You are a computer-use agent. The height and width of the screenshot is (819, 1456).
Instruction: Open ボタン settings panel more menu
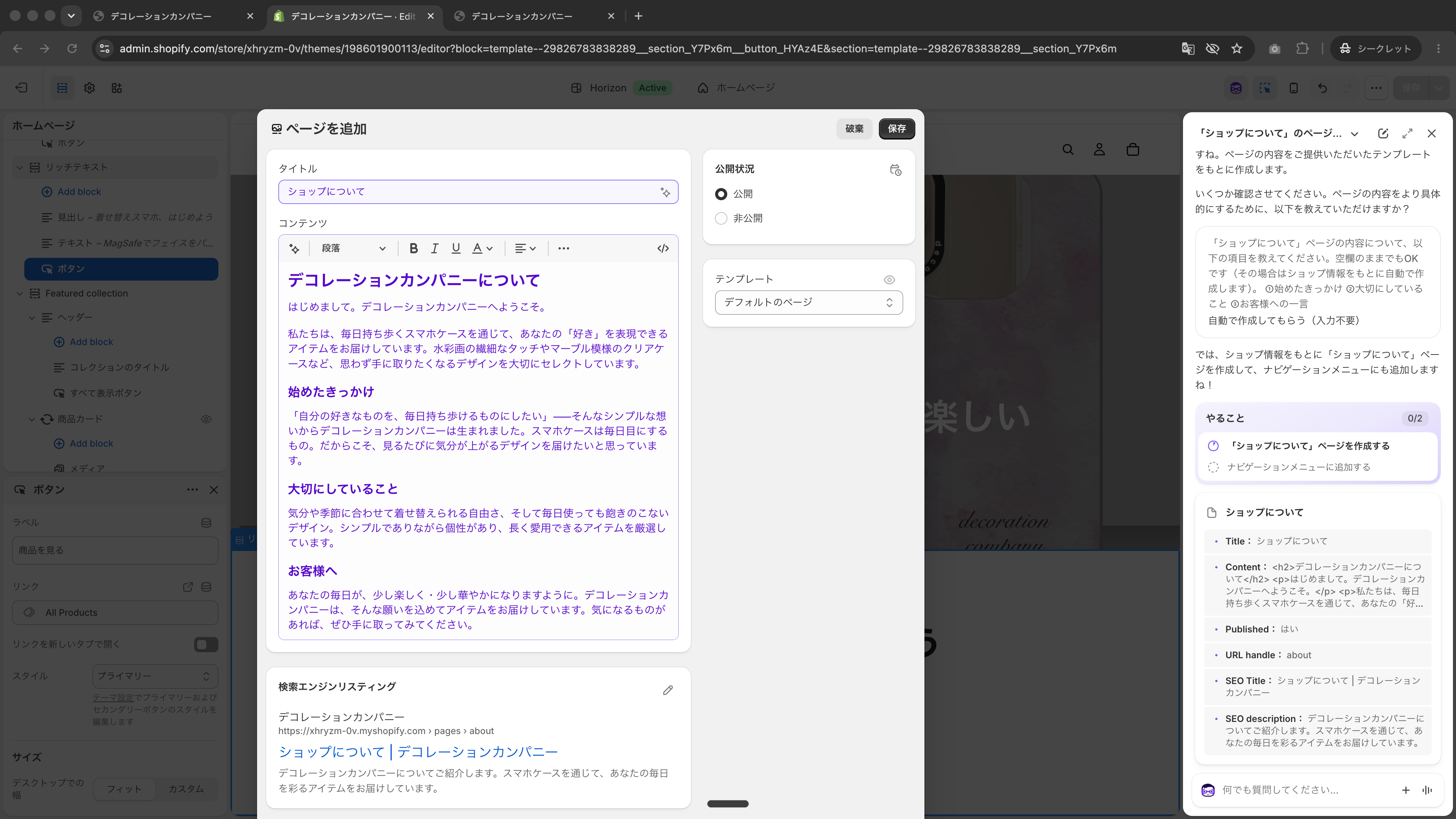pos(192,490)
